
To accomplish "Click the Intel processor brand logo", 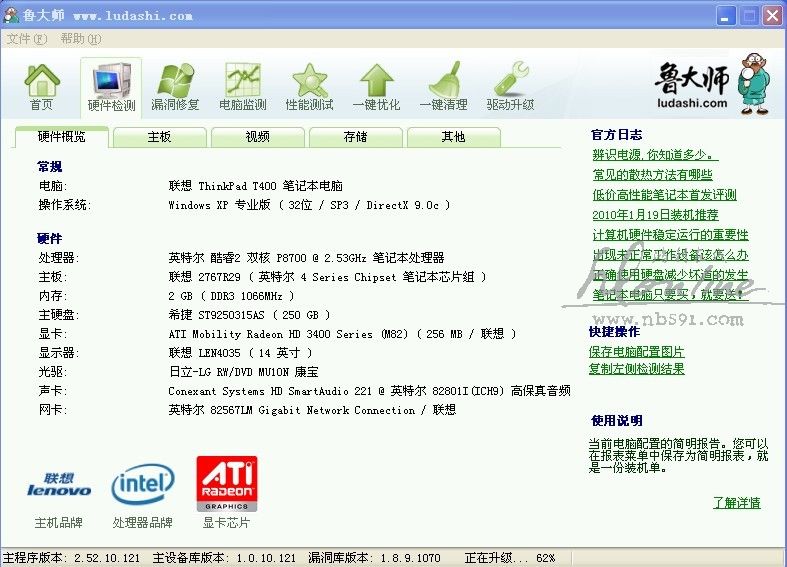I will click(143, 485).
